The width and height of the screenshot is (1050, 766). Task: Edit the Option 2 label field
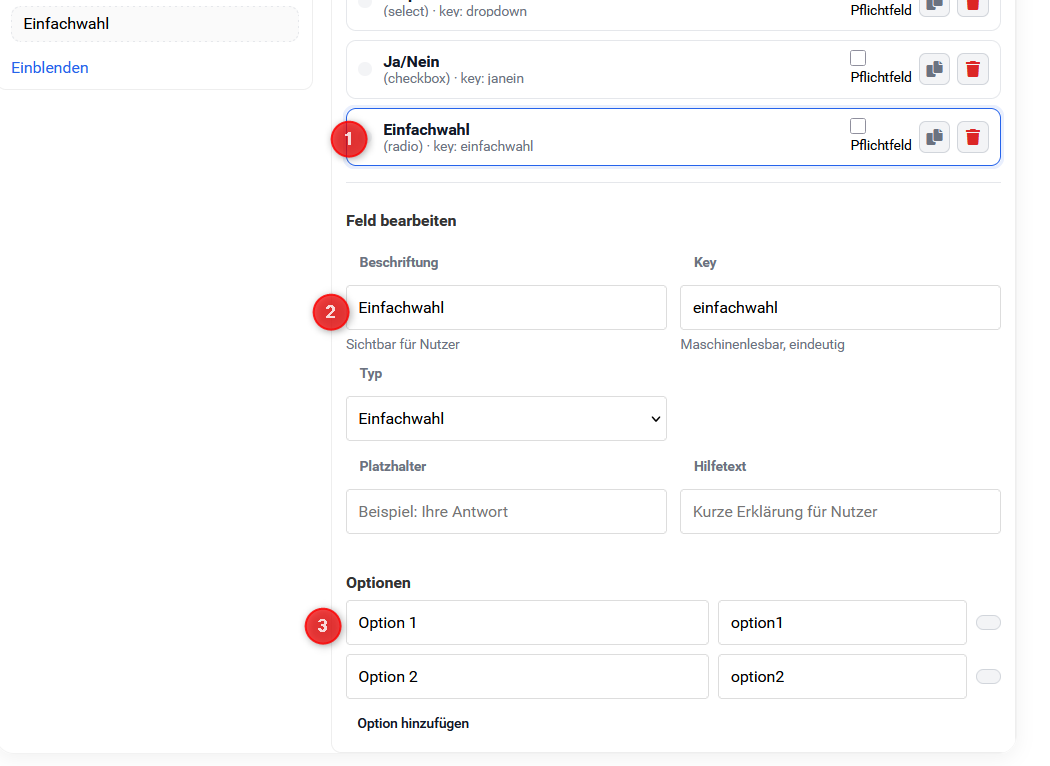(527, 677)
